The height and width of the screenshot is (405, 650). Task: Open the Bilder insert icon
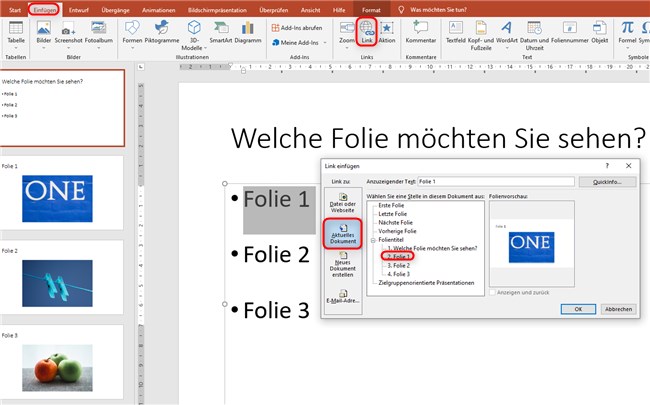(44, 34)
